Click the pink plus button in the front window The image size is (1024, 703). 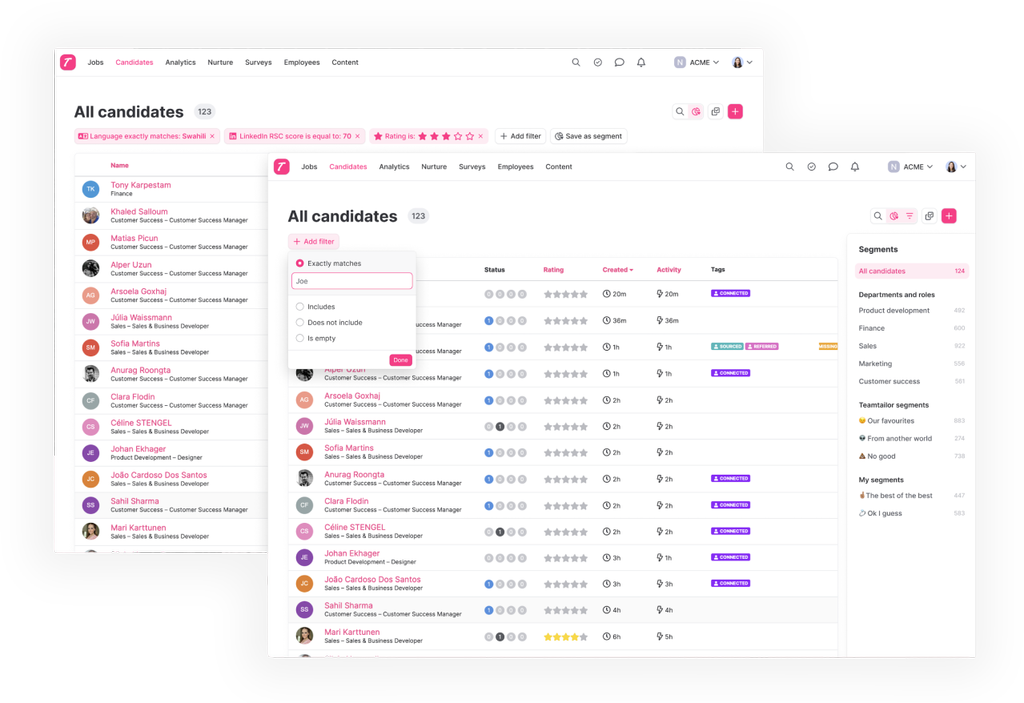pos(949,216)
